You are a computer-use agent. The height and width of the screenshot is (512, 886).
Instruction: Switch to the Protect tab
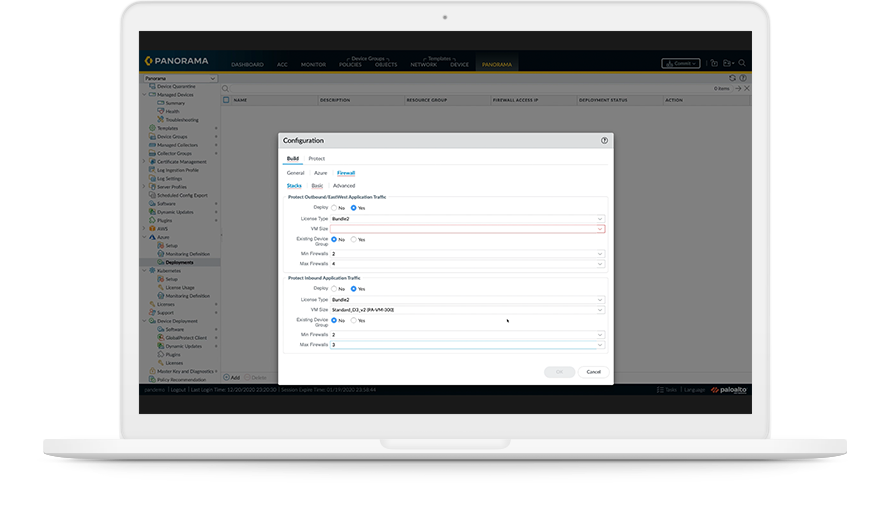click(x=316, y=159)
